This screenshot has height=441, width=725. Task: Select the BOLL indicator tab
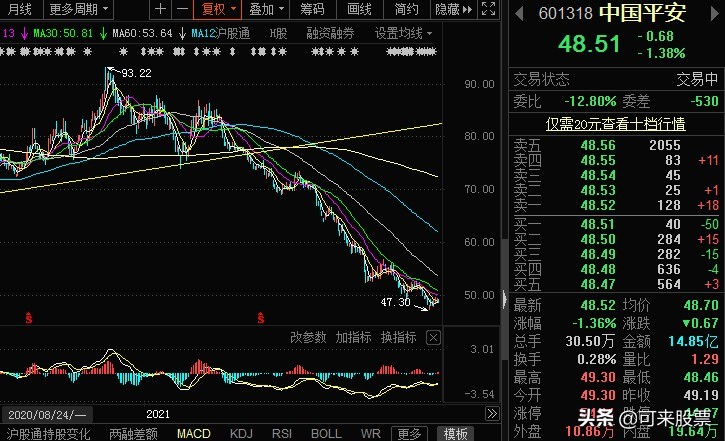[x=326, y=434]
